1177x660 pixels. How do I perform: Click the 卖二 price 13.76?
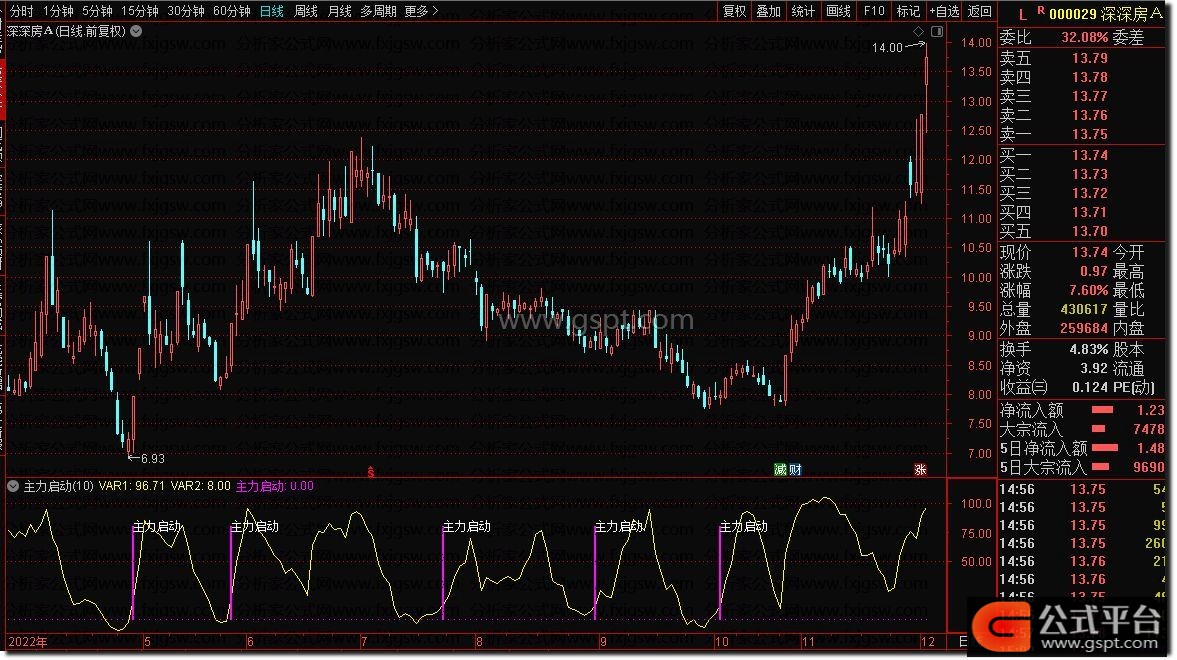click(1090, 116)
